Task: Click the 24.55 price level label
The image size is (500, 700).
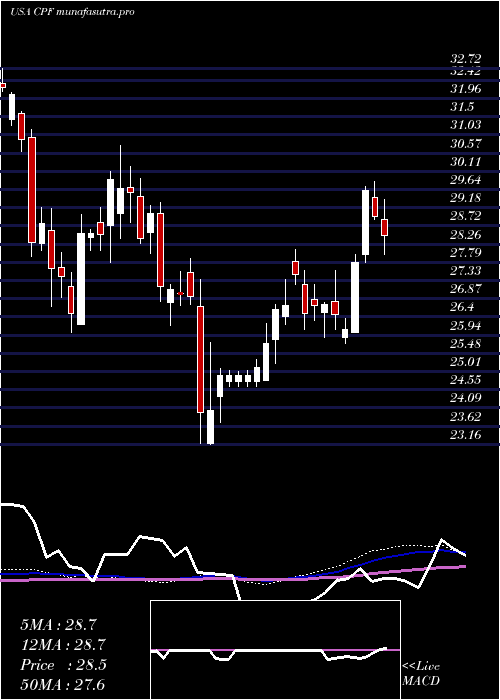Action: pyautogui.click(x=466, y=380)
